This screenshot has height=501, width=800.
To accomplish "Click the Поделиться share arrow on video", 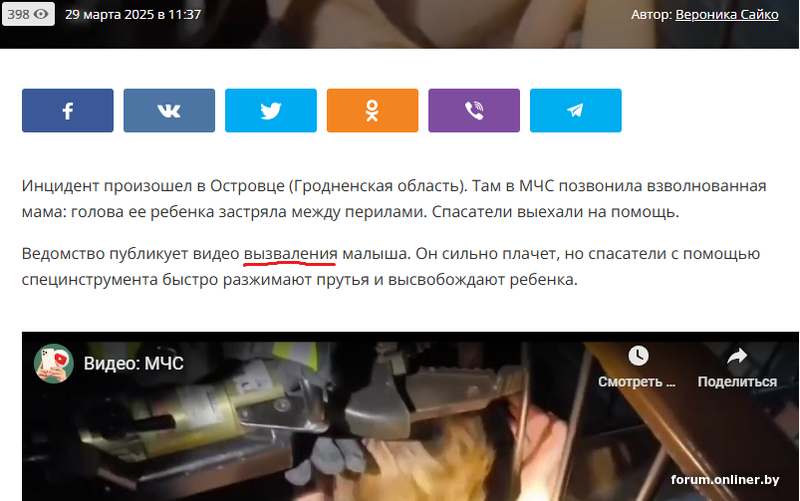I will click(737, 356).
